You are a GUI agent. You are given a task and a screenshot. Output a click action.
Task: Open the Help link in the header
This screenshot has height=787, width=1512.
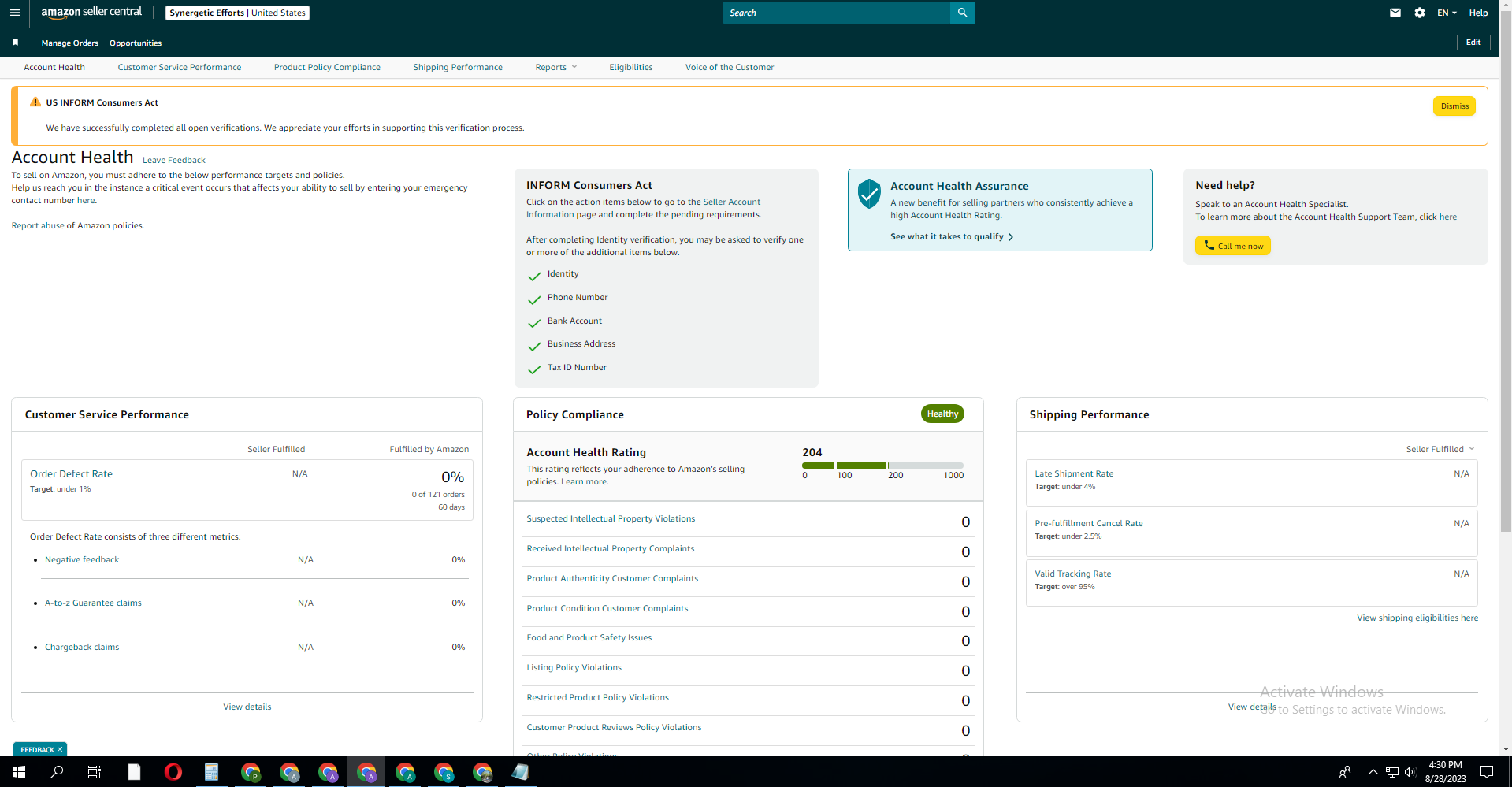pos(1478,13)
